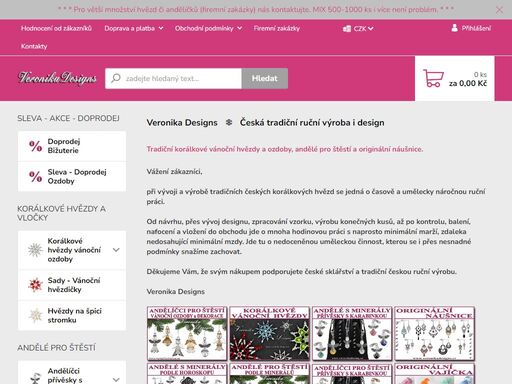Click the Veronika Designs signature text
The image size is (512, 384).
coord(176,292)
